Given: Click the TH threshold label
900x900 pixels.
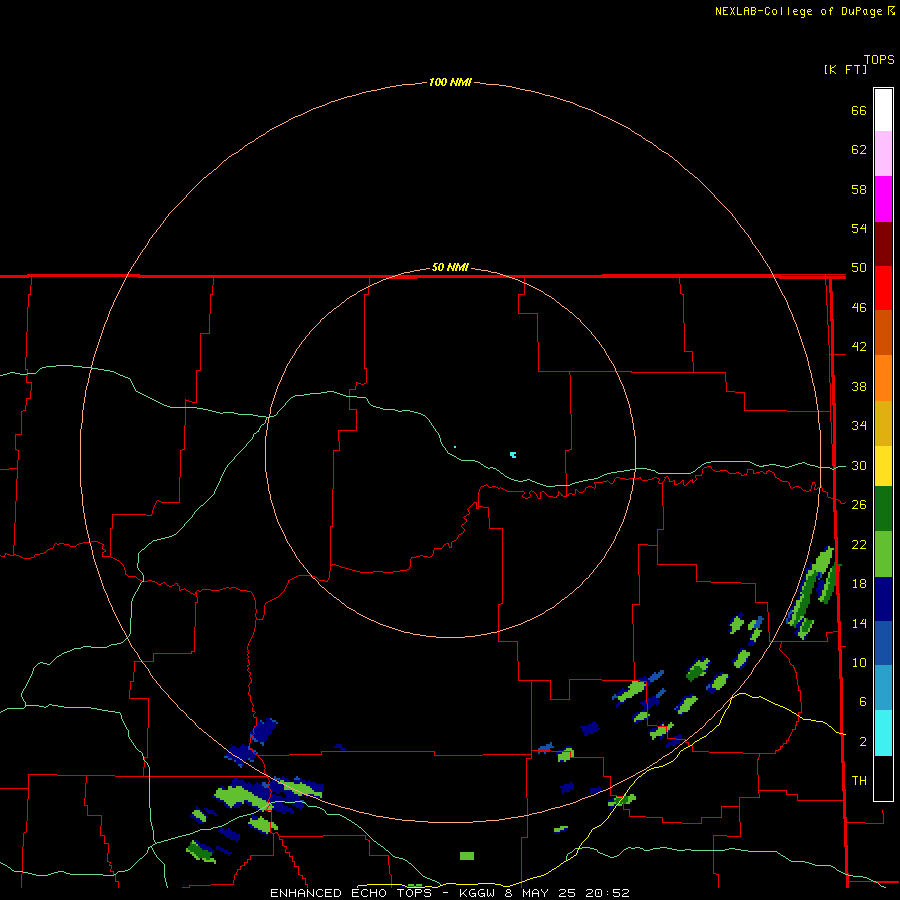Looking at the screenshot, I should point(859,781).
